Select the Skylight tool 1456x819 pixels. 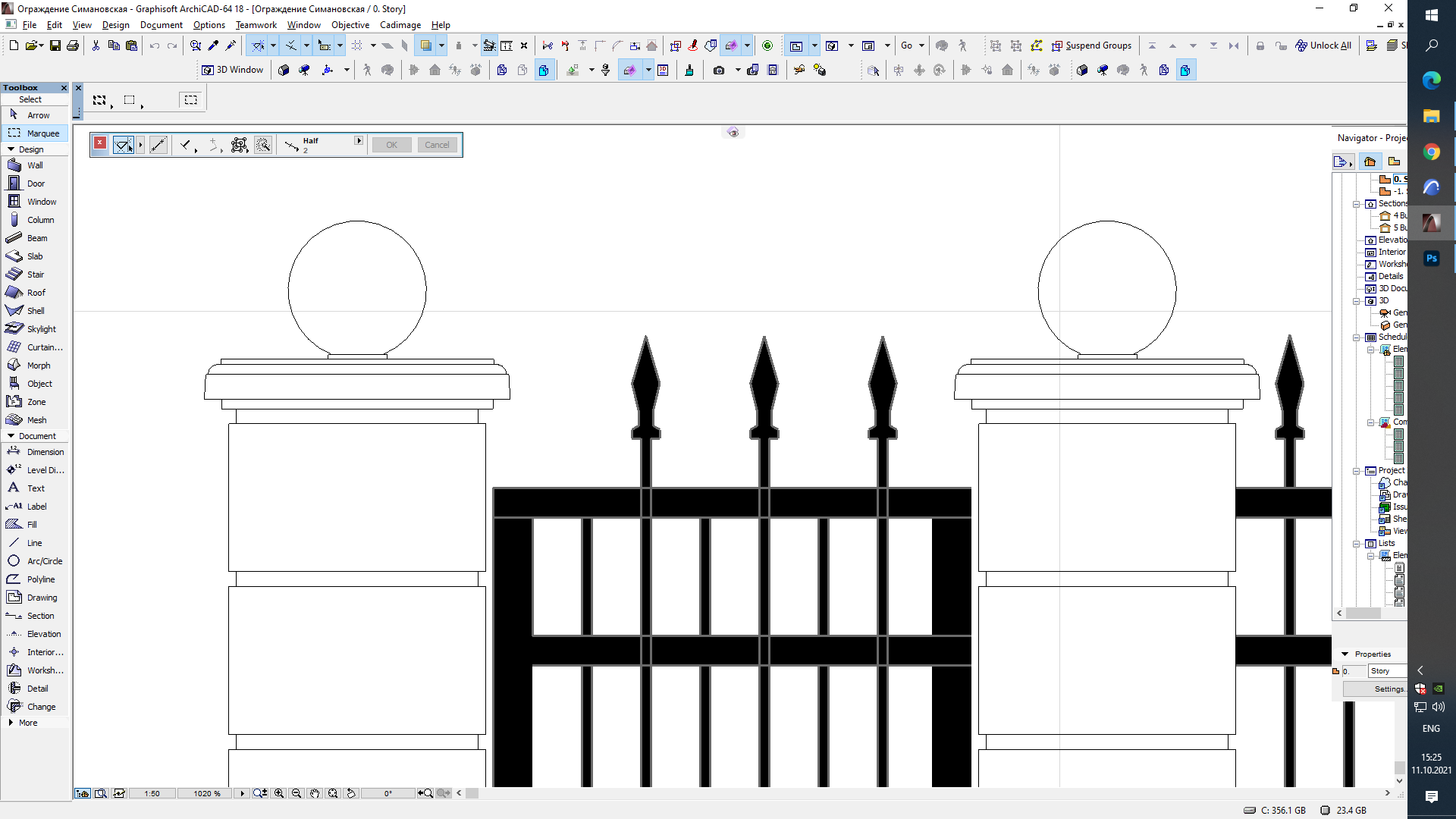point(35,329)
